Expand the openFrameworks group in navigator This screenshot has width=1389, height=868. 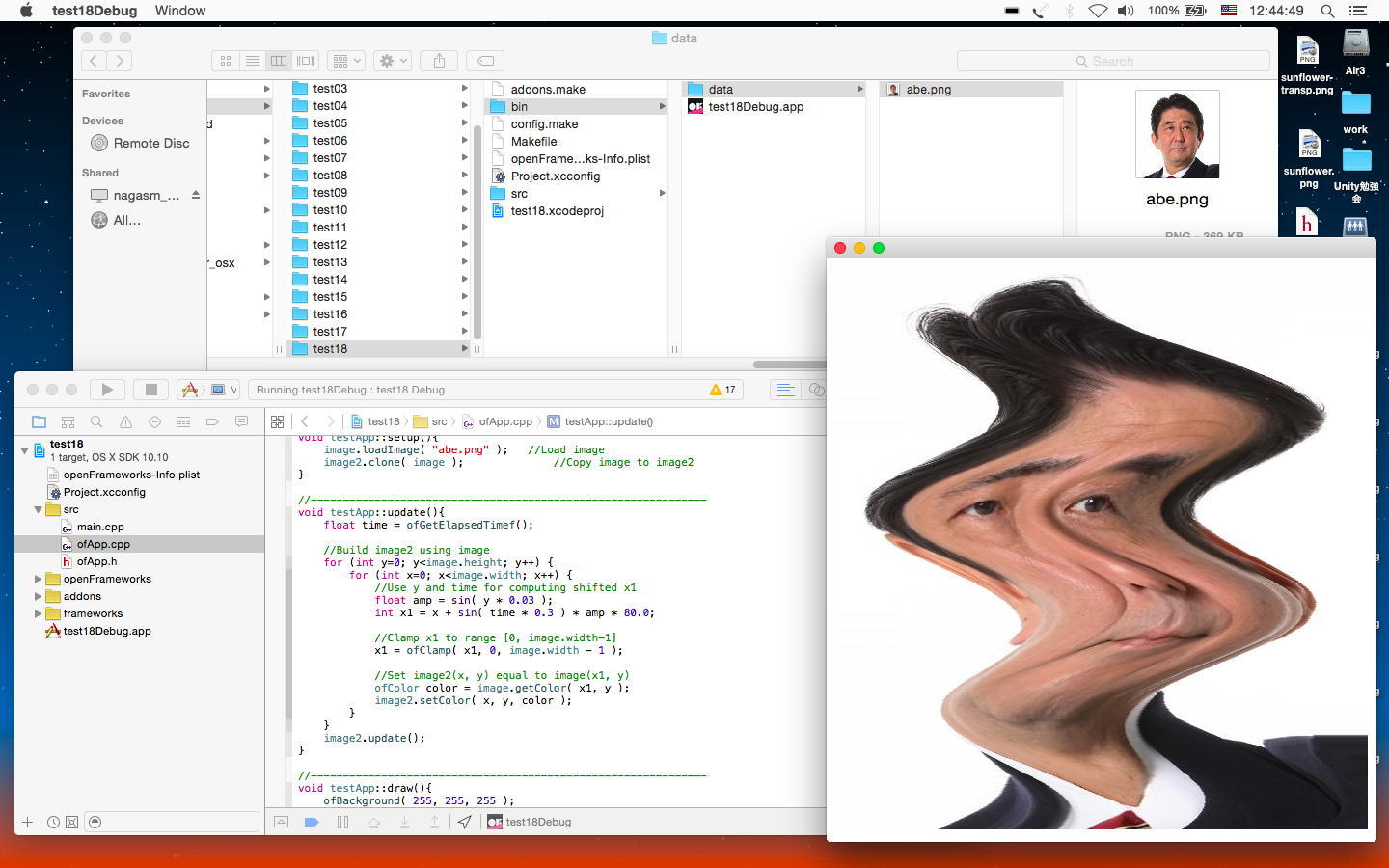click(39, 579)
